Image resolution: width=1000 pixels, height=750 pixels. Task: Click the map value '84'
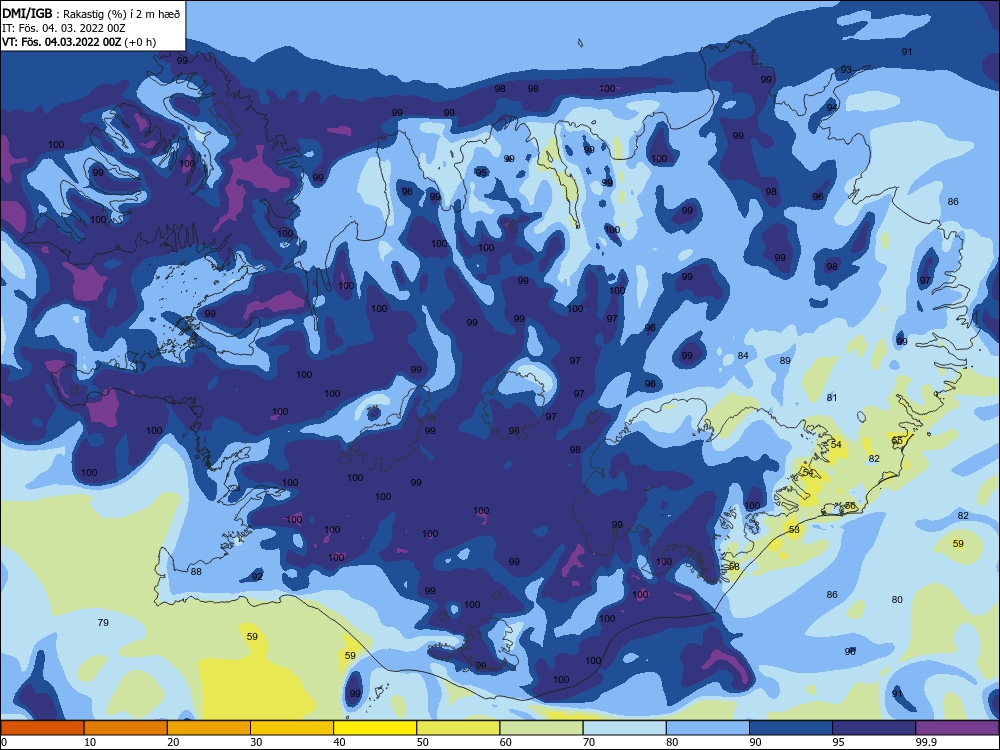[743, 355]
